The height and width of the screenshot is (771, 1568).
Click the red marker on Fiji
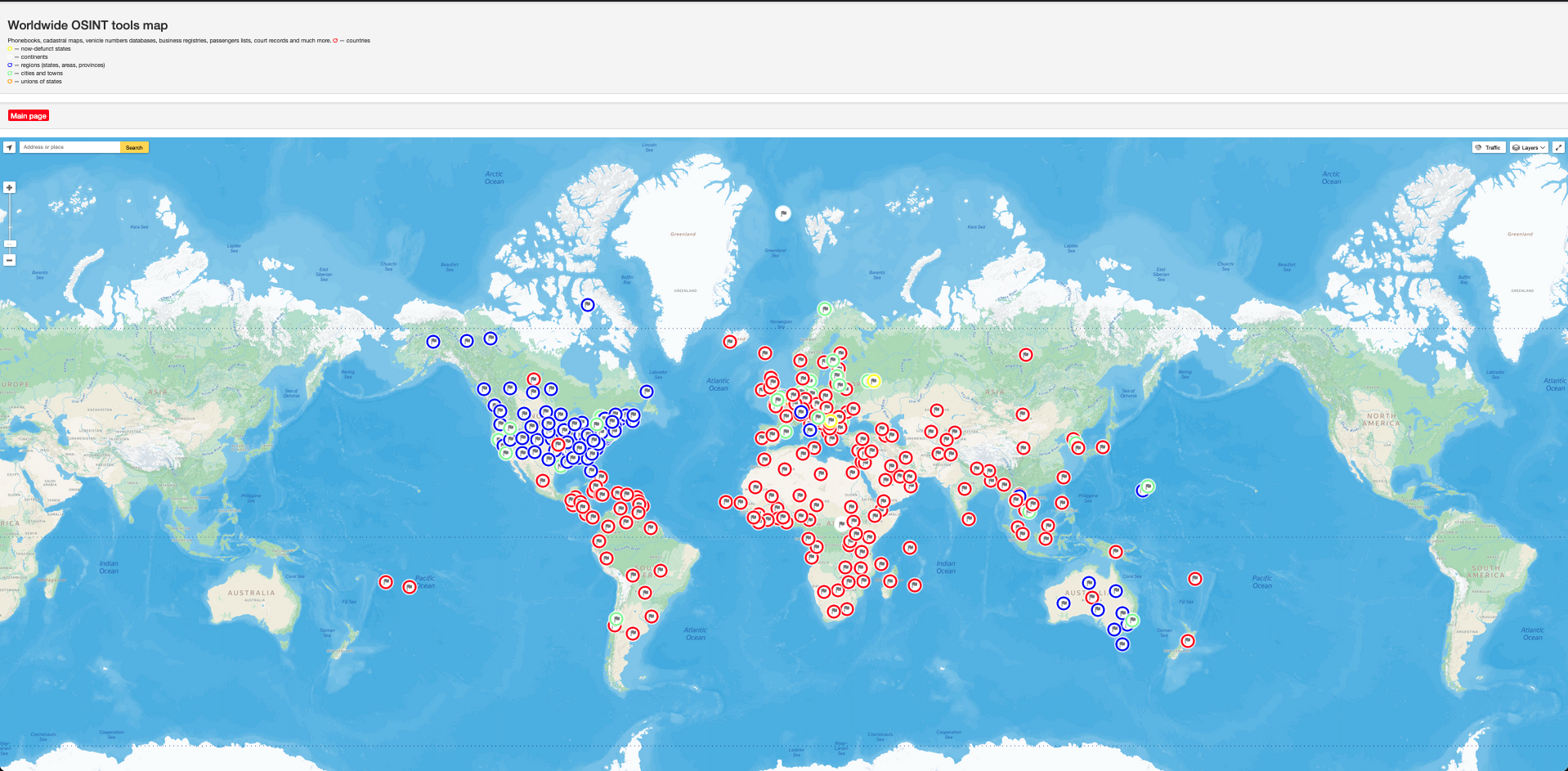(1195, 579)
